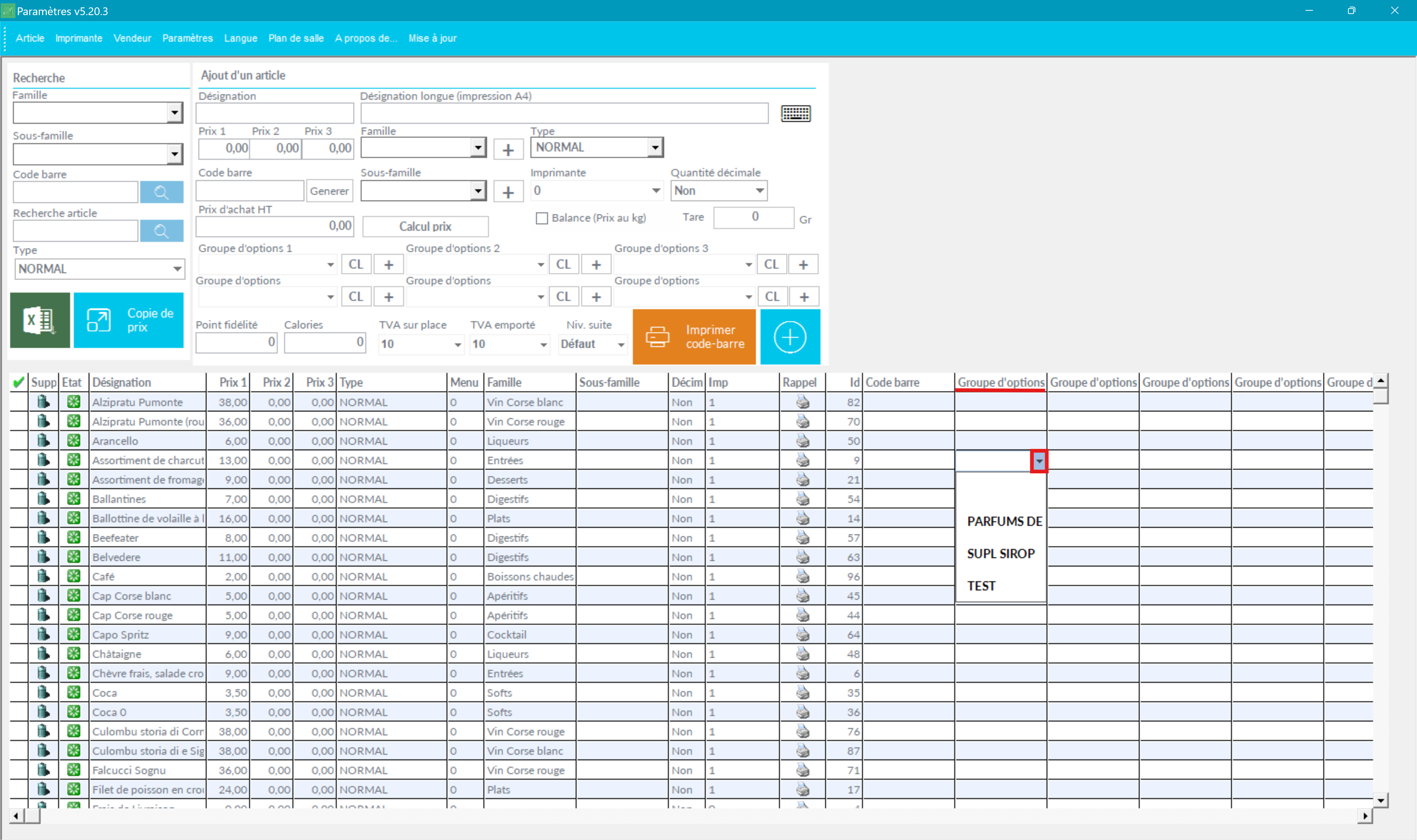Open the Sous-famille dropdown in Recherche panel
1417x840 pixels.
175,154
